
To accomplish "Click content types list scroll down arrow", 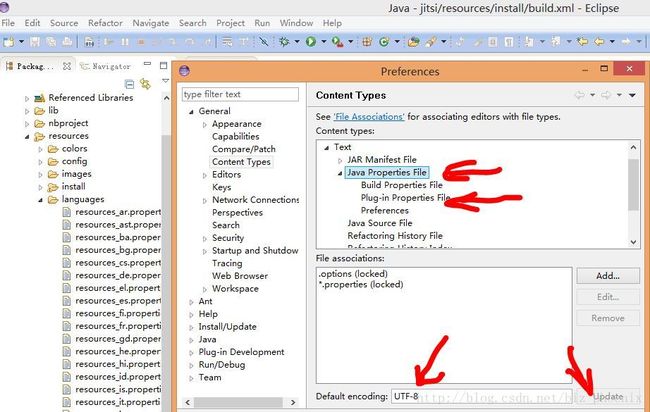I will [633, 242].
